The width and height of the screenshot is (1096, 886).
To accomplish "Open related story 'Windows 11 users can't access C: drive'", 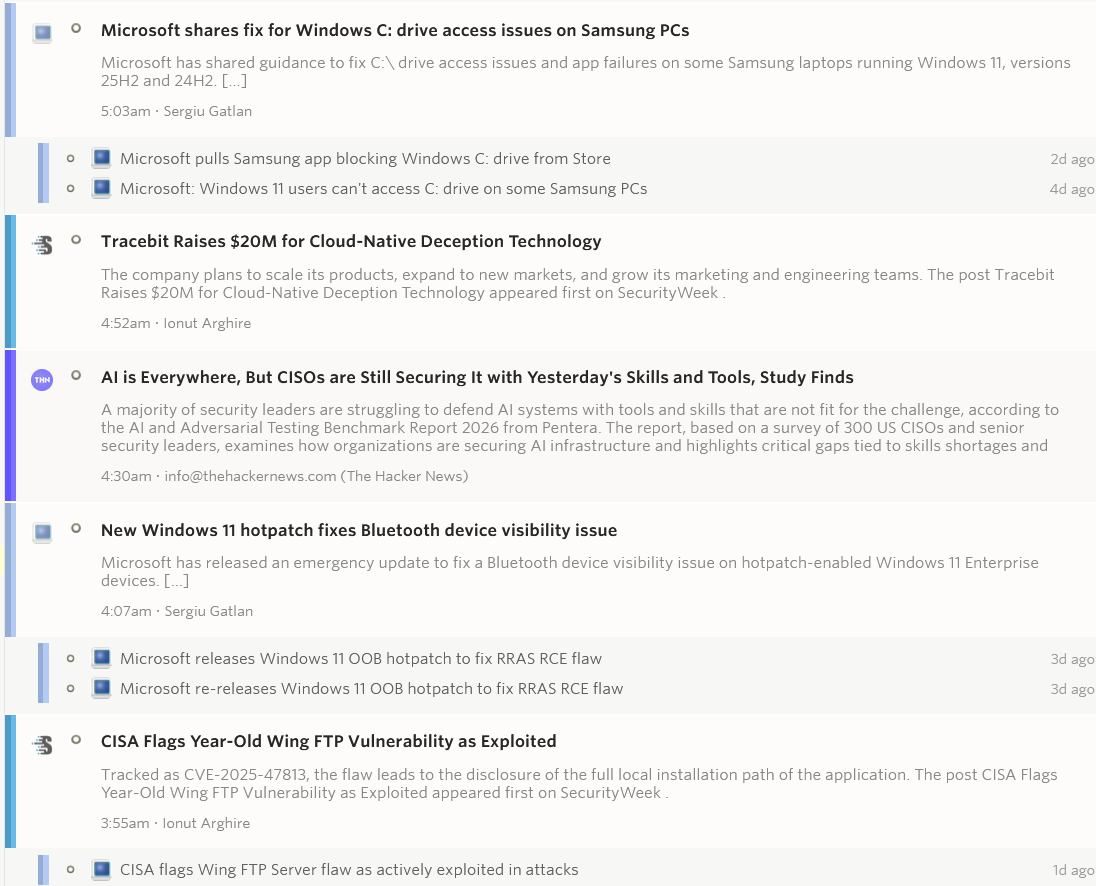I will coord(383,188).
